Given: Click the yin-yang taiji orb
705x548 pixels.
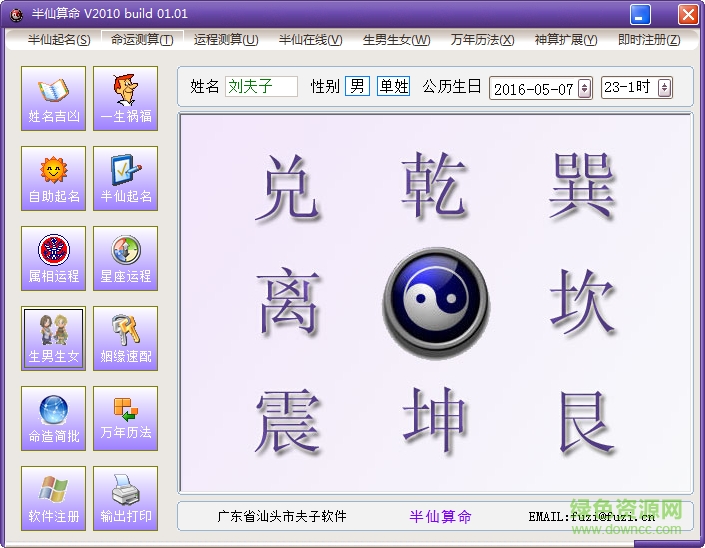Looking at the screenshot, I should [436, 303].
